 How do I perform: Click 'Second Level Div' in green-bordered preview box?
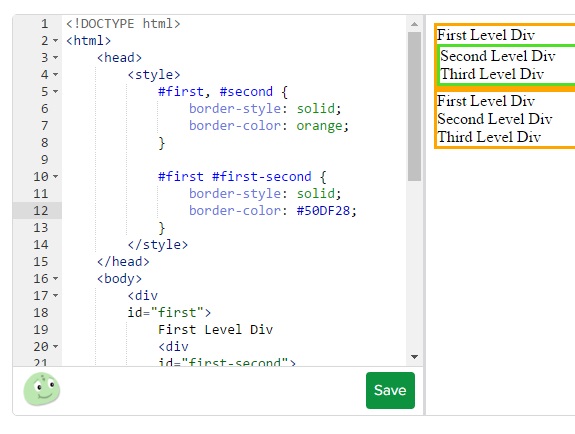coord(498,56)
